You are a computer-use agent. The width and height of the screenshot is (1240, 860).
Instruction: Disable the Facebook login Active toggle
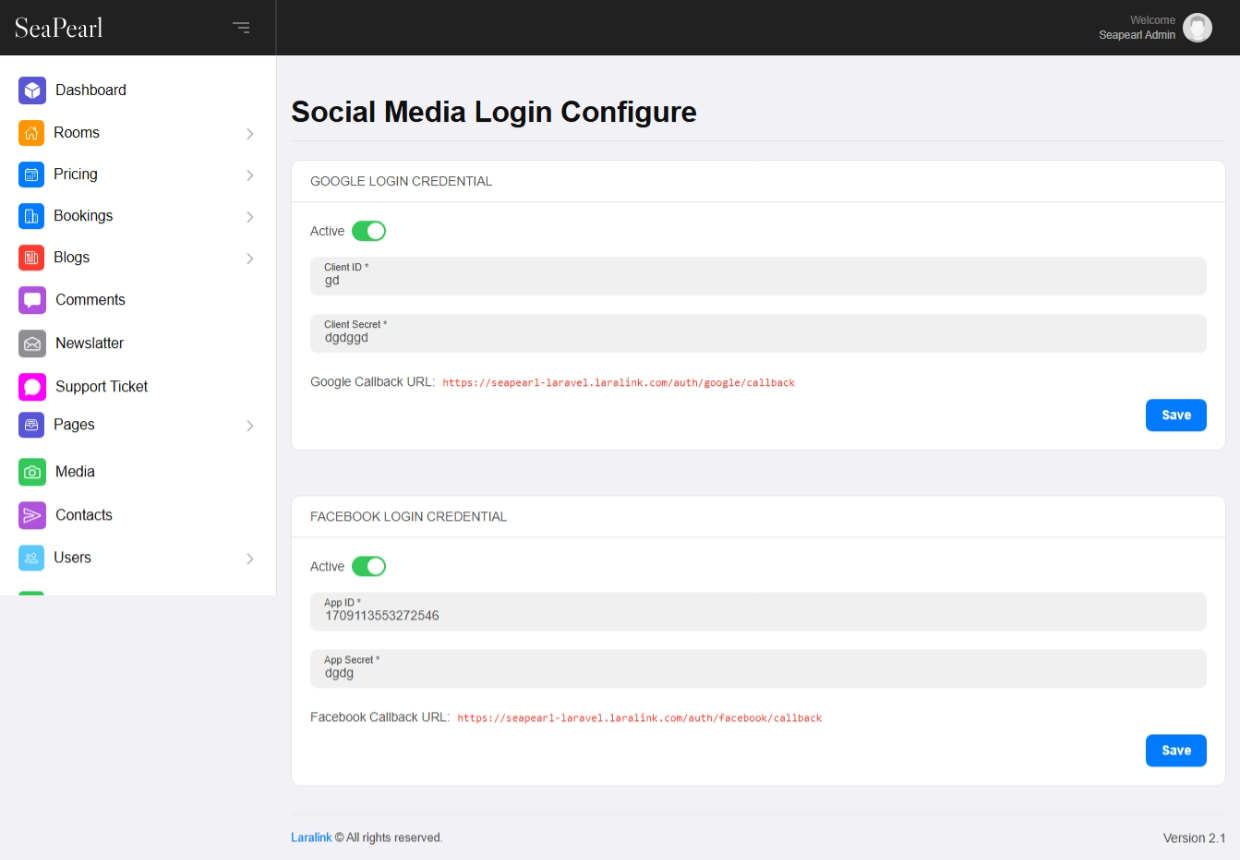368,566
